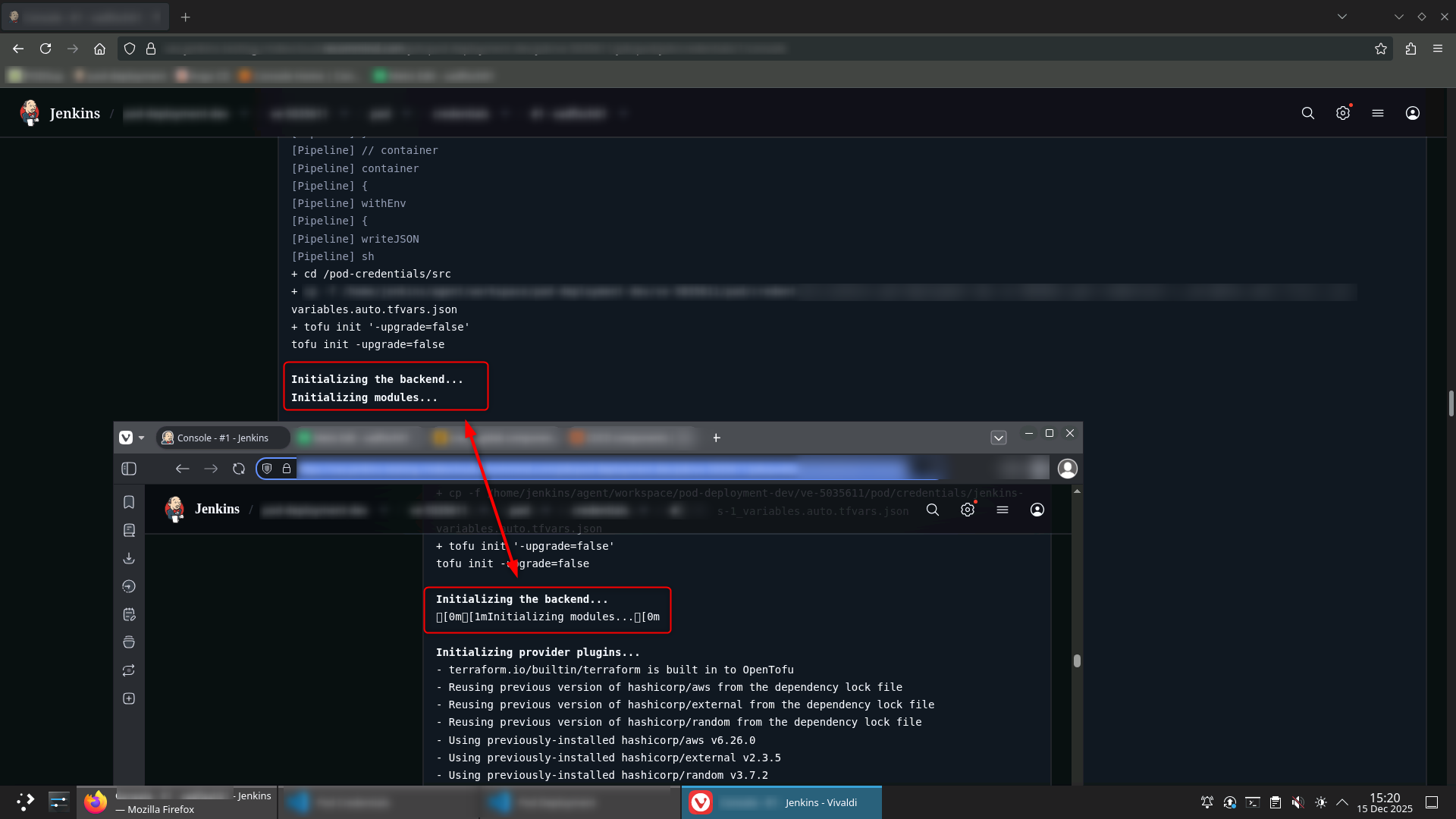This screenshot has height=819, width=1456.
Task: Open Jenkins settings gear in Vivaldi window
Action: (x=967, y=510)
